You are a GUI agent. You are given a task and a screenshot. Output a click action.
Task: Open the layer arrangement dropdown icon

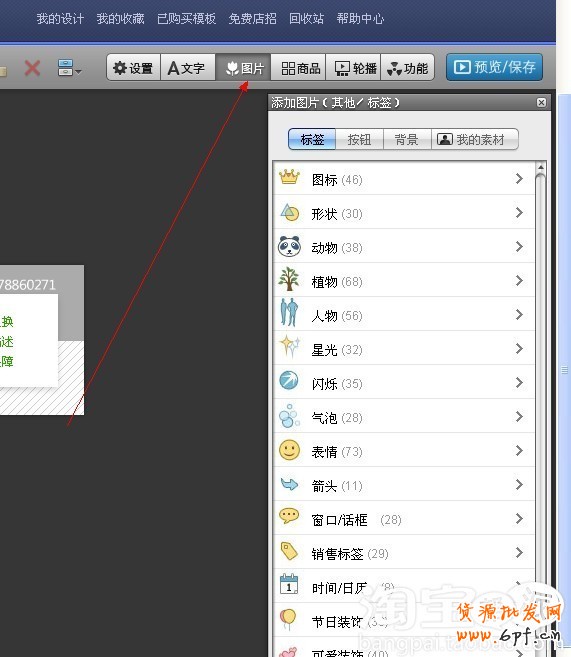tap(69, 67)
